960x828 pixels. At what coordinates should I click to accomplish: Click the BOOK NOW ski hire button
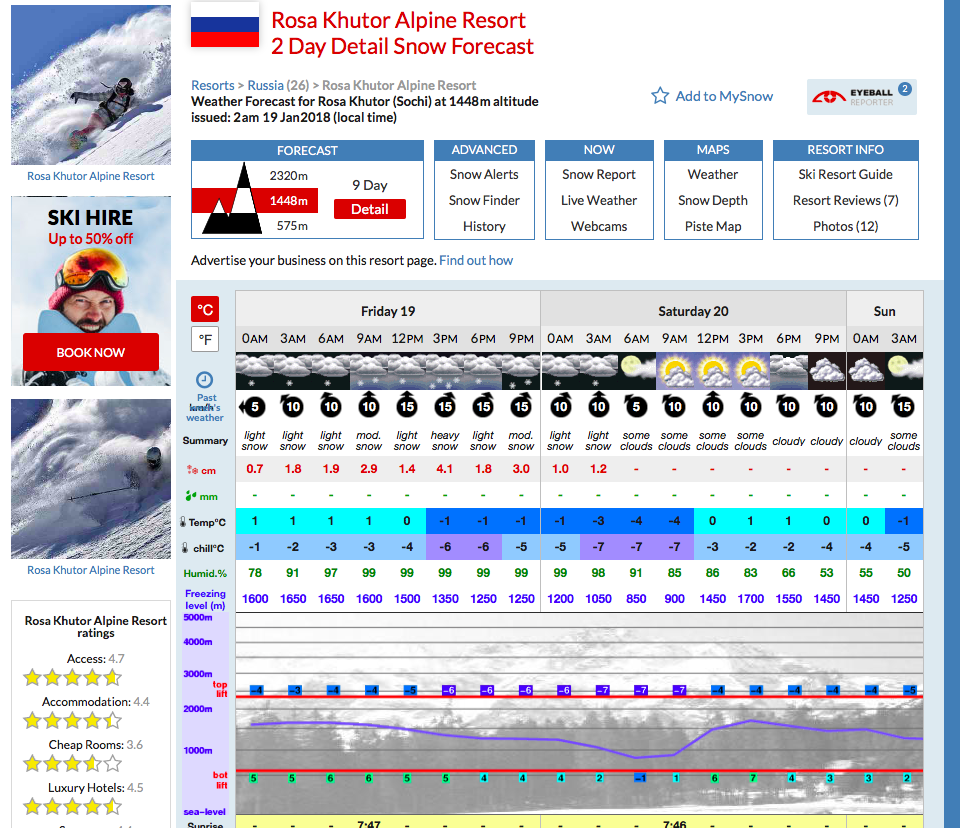(91, 352)
